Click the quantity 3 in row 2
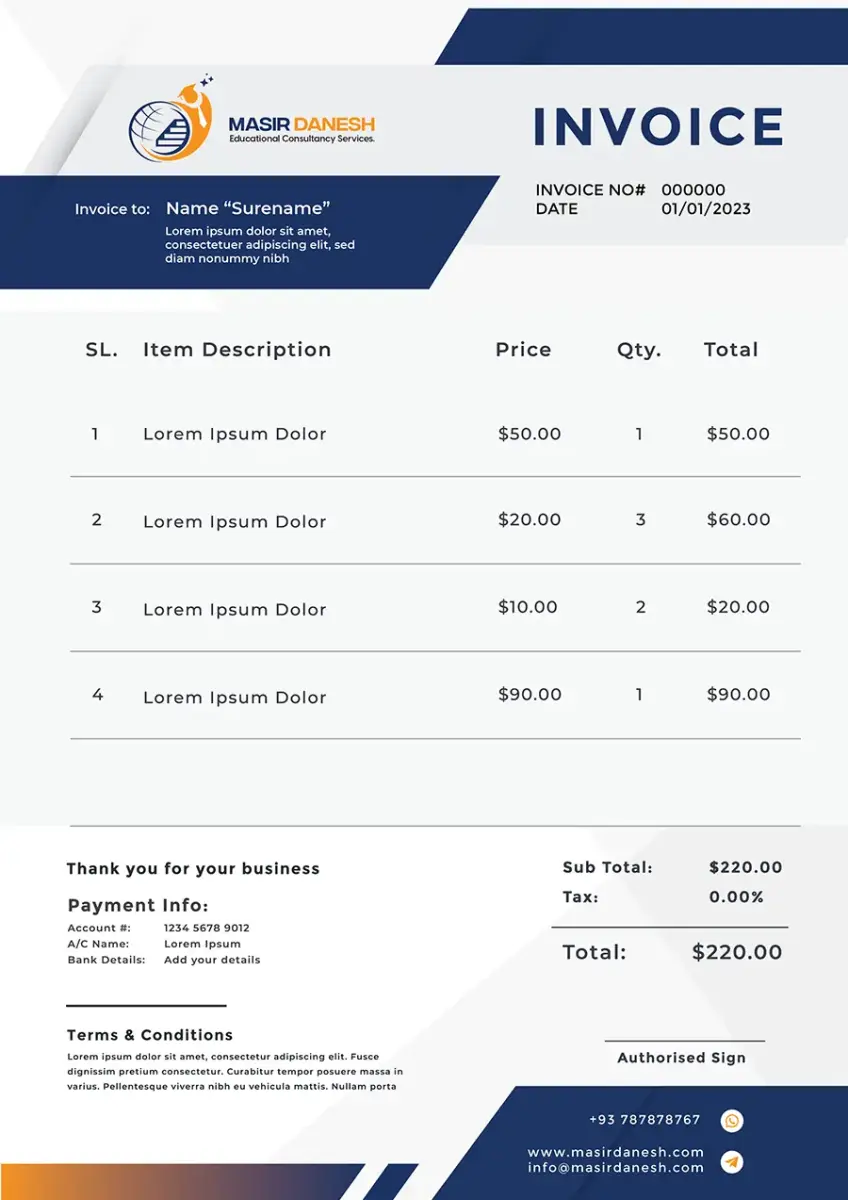The height and width of the screenshot is (1200, 848). 641,520
